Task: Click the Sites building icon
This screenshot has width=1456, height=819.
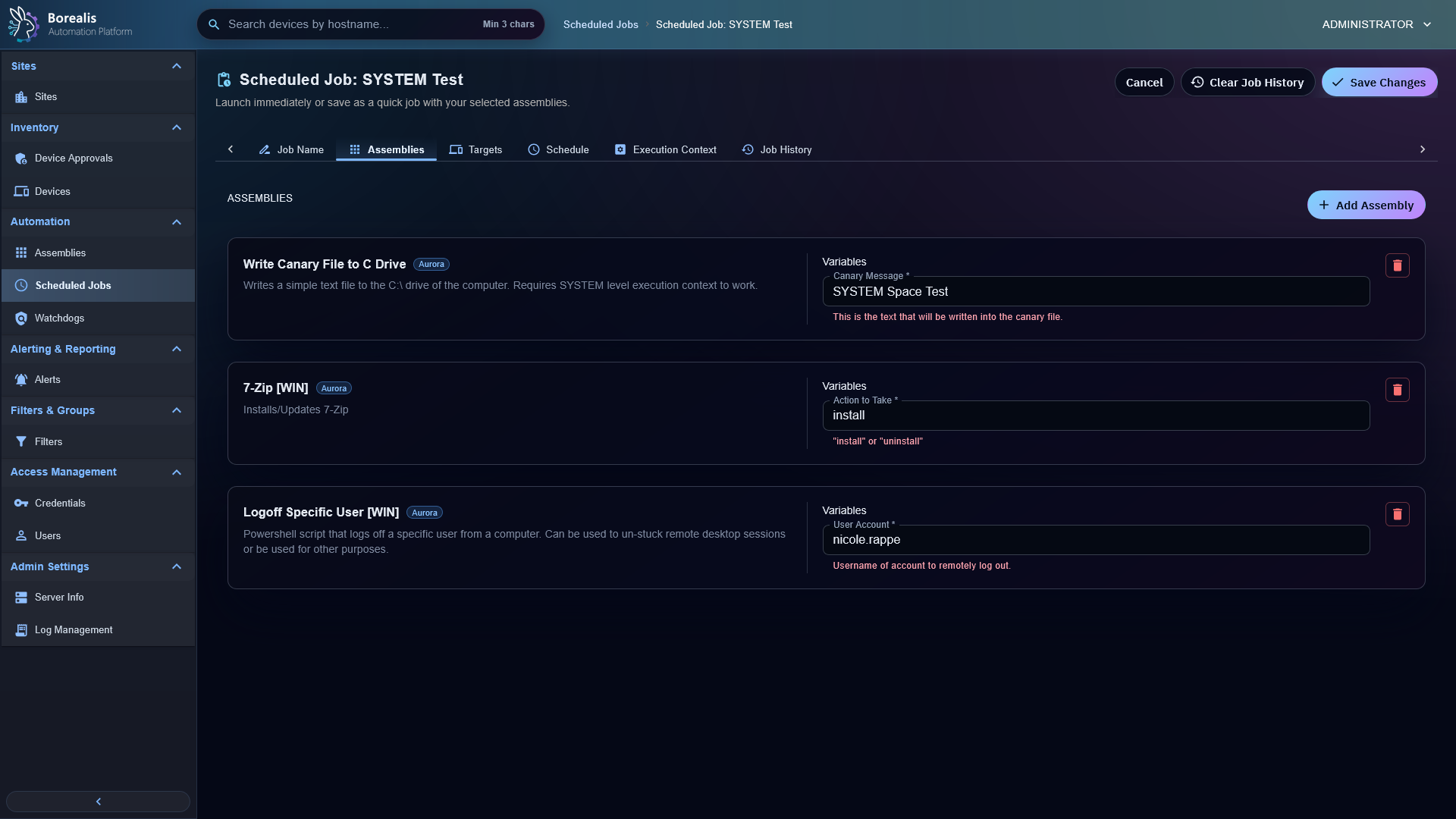Action: (21, 97)
